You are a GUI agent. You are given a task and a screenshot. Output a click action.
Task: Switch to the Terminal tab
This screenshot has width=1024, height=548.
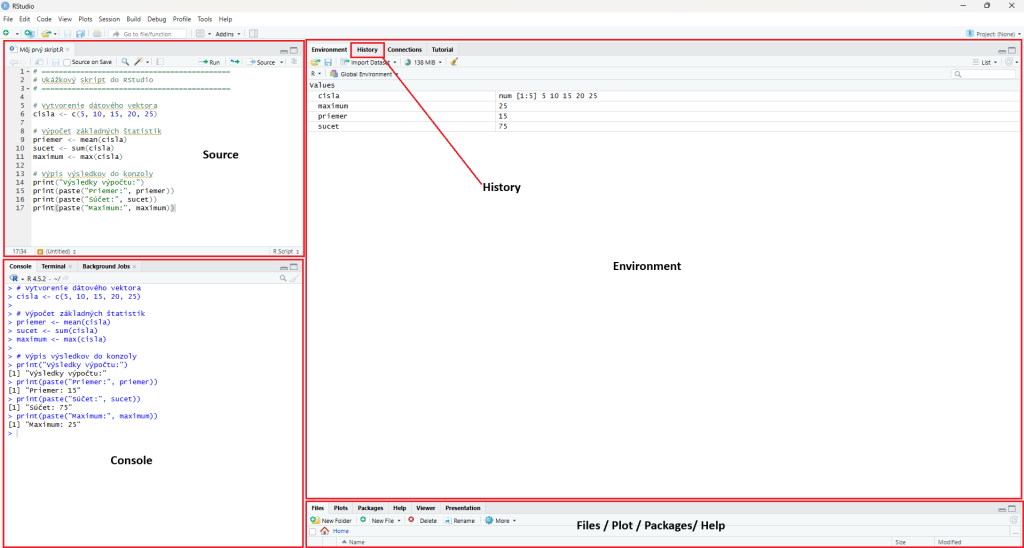(53, 266)
